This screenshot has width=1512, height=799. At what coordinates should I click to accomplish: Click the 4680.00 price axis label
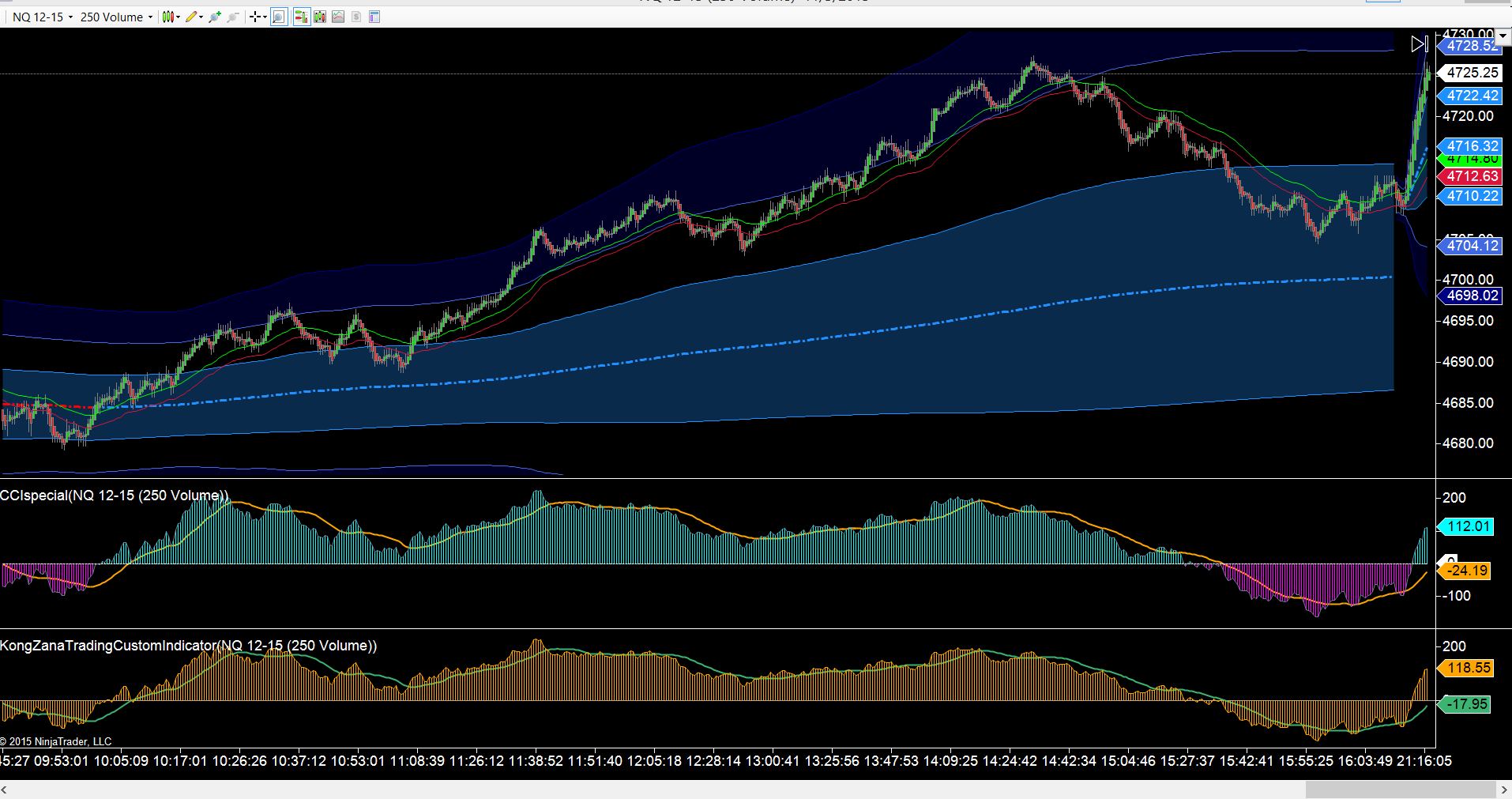(1468, 443)
